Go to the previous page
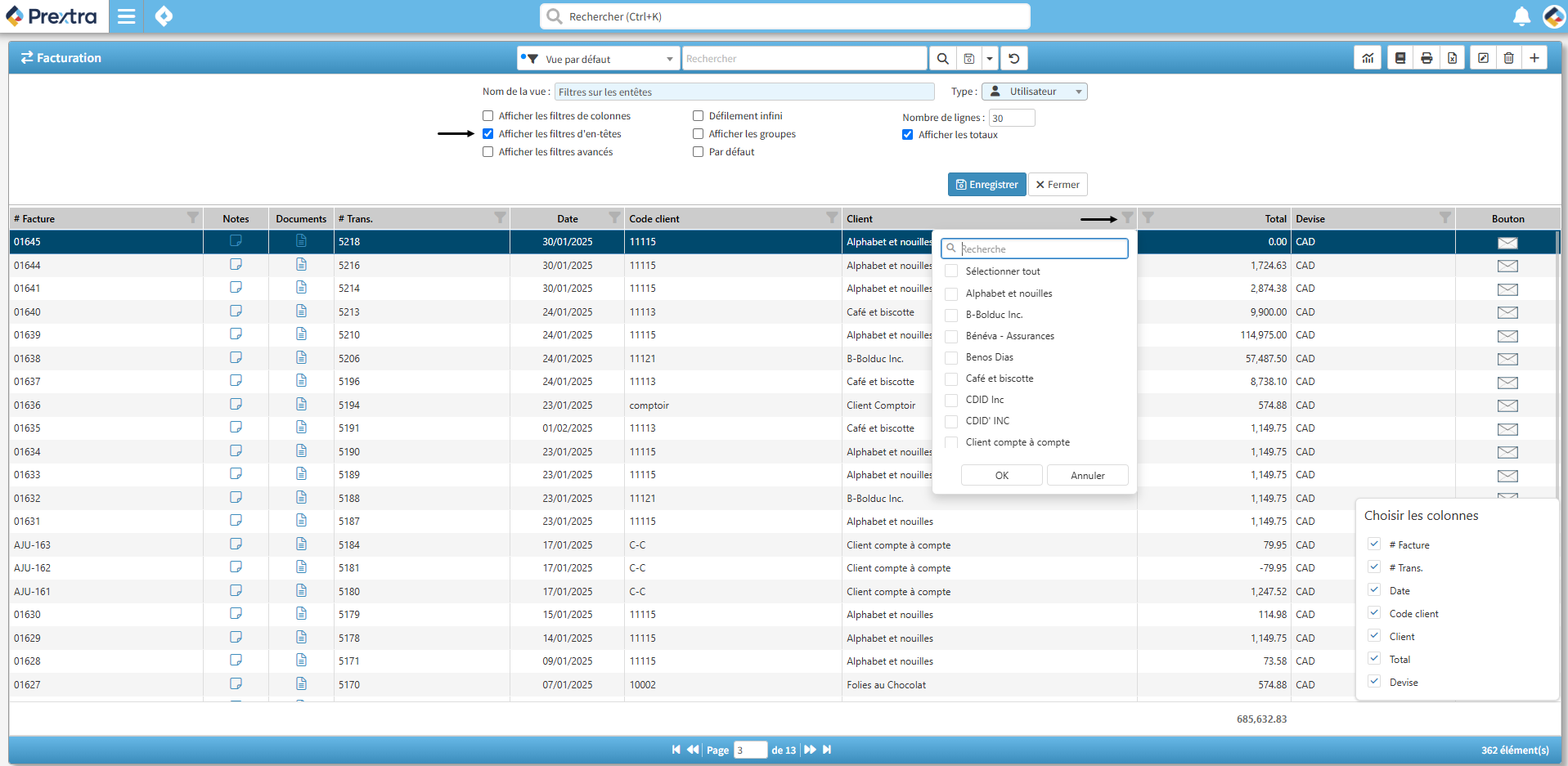1568x766 pixels. pos(693,750)
